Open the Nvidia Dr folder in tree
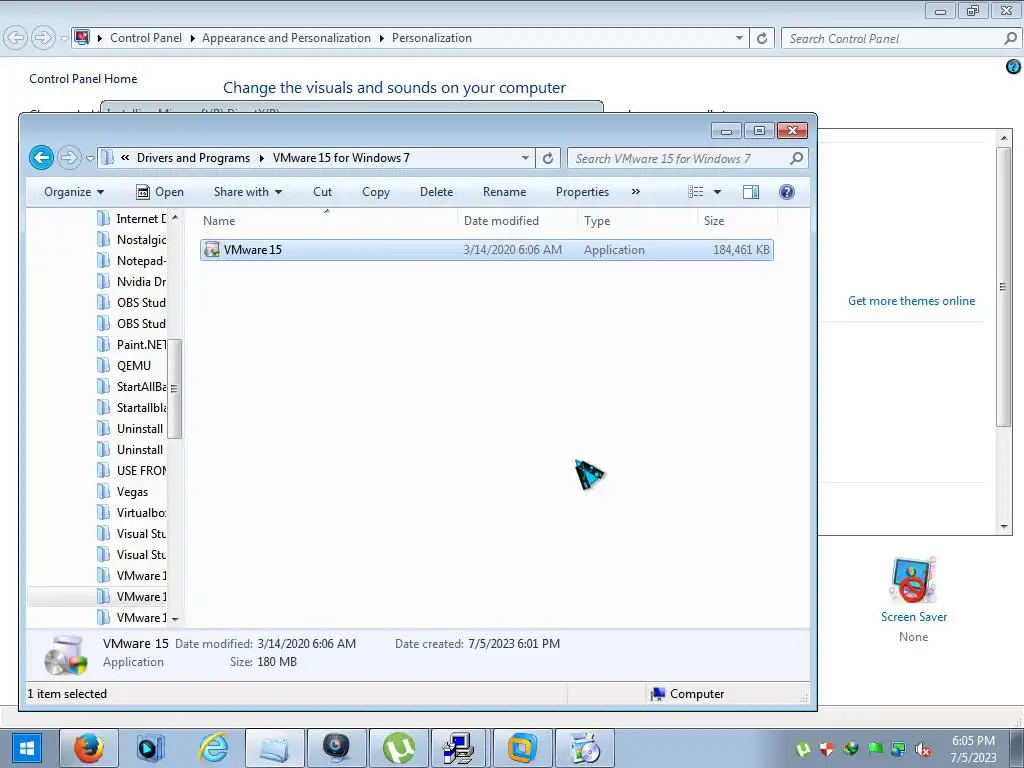The height and width of the screenshot is (768, 1024). click(132, 281)
